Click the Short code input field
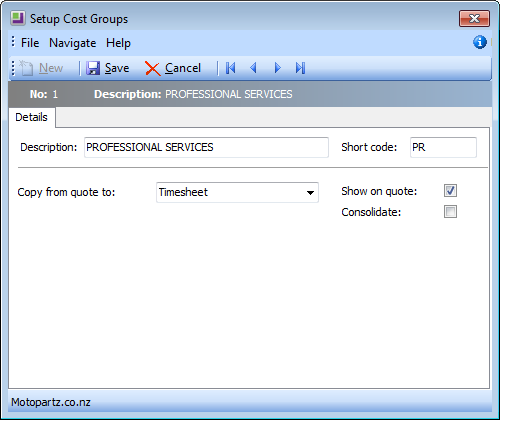This screenshot has height=435, width=515. pyautogui.click(x=443, y=147)
